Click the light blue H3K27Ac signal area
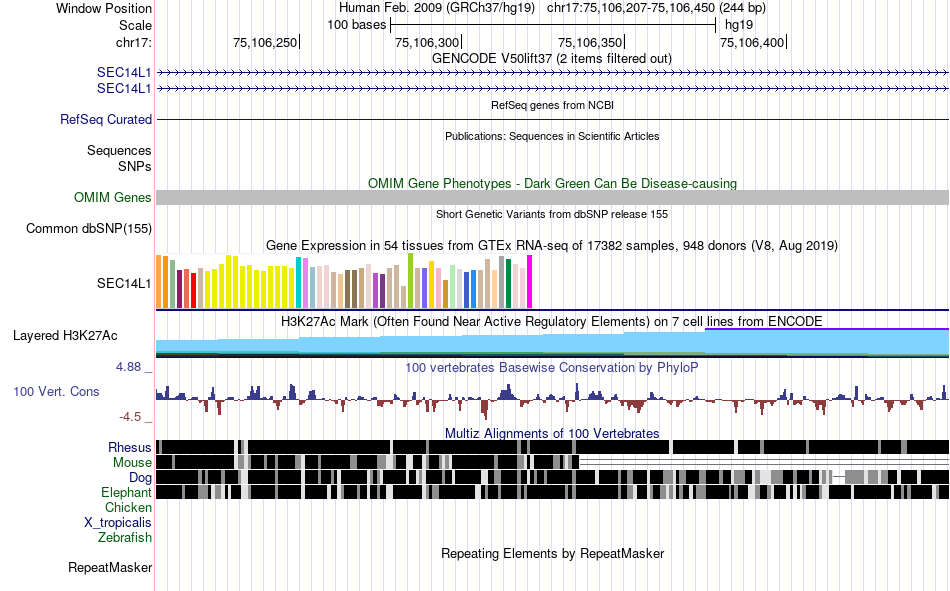Image resolution: width=950 pixels, height=591 pixels. (552, 343)
